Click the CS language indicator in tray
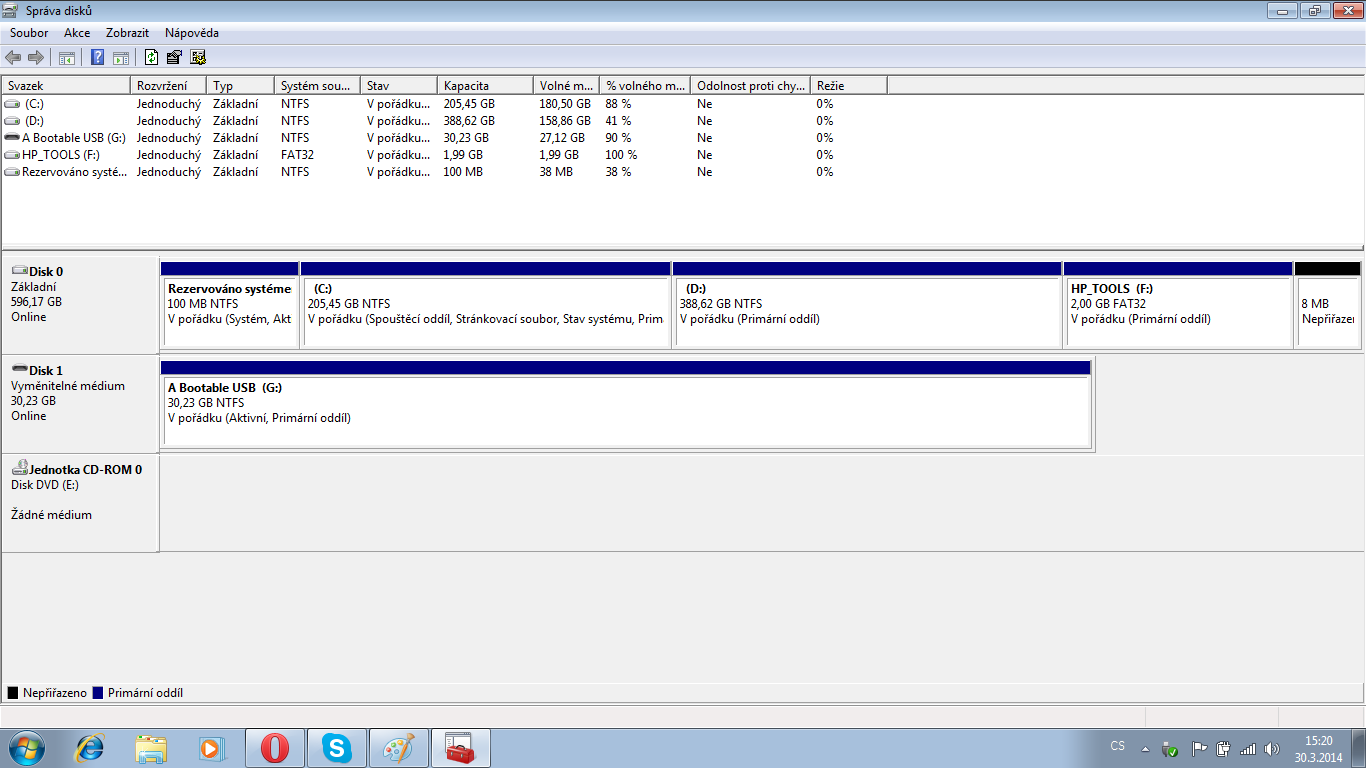The width and height of the screenshot is (1366, 768). pos(1118,747)
